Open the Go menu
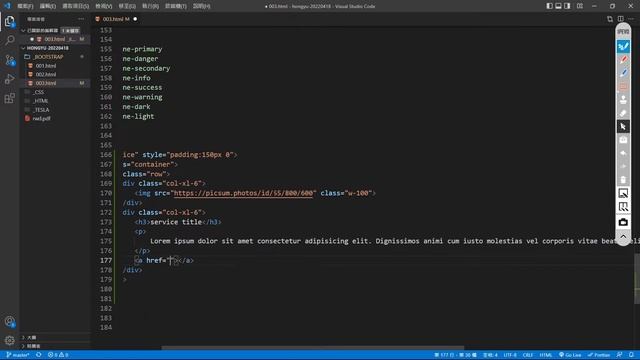 127,6
